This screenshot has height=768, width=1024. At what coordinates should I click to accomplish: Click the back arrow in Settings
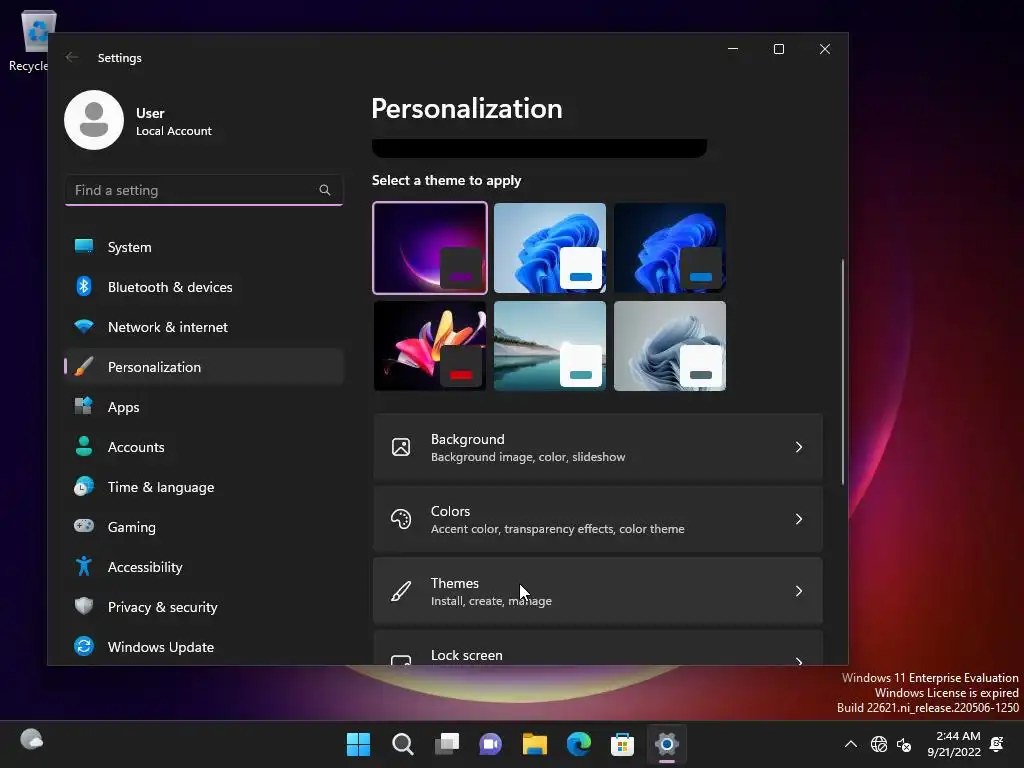pos(72,57)
